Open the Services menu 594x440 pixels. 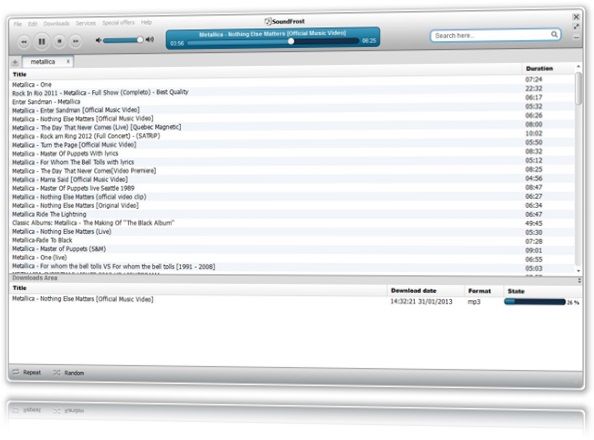pyautogui.click(x=86, y=23)
